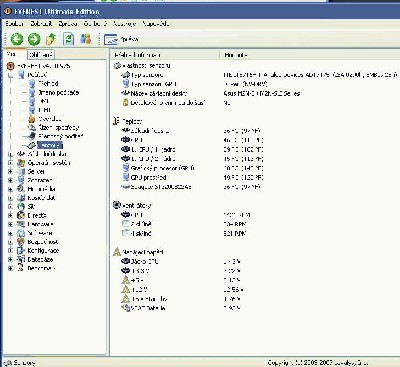The width and height of the screenshot is (400, 367).
Task: Click the Databáze icon in tree
Action: point(21,259)
